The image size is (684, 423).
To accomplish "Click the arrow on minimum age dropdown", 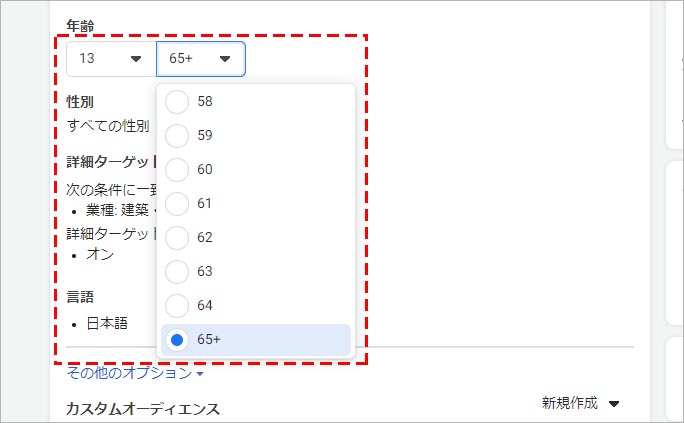I will click(137, 59).
